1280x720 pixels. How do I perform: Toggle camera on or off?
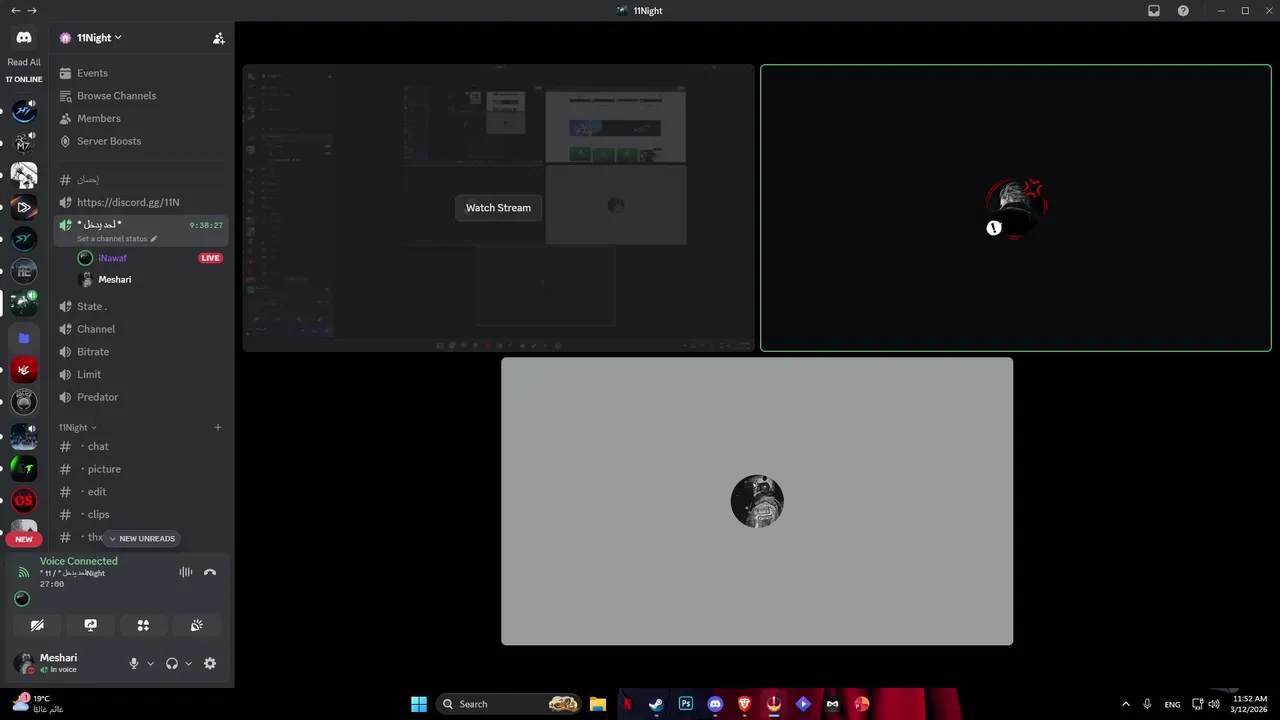click(37, 625)
